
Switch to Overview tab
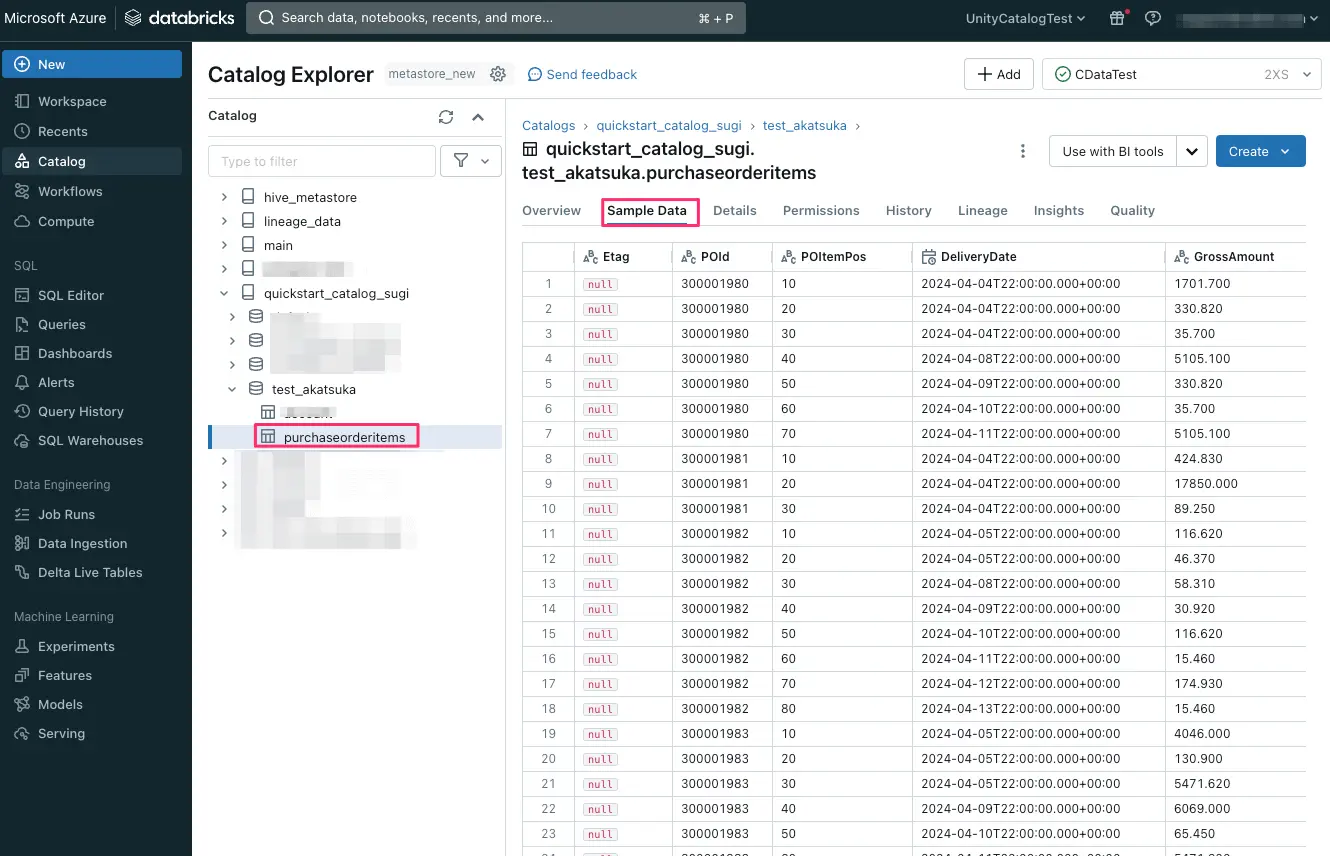pyautogui.click(x=551, y=210)
